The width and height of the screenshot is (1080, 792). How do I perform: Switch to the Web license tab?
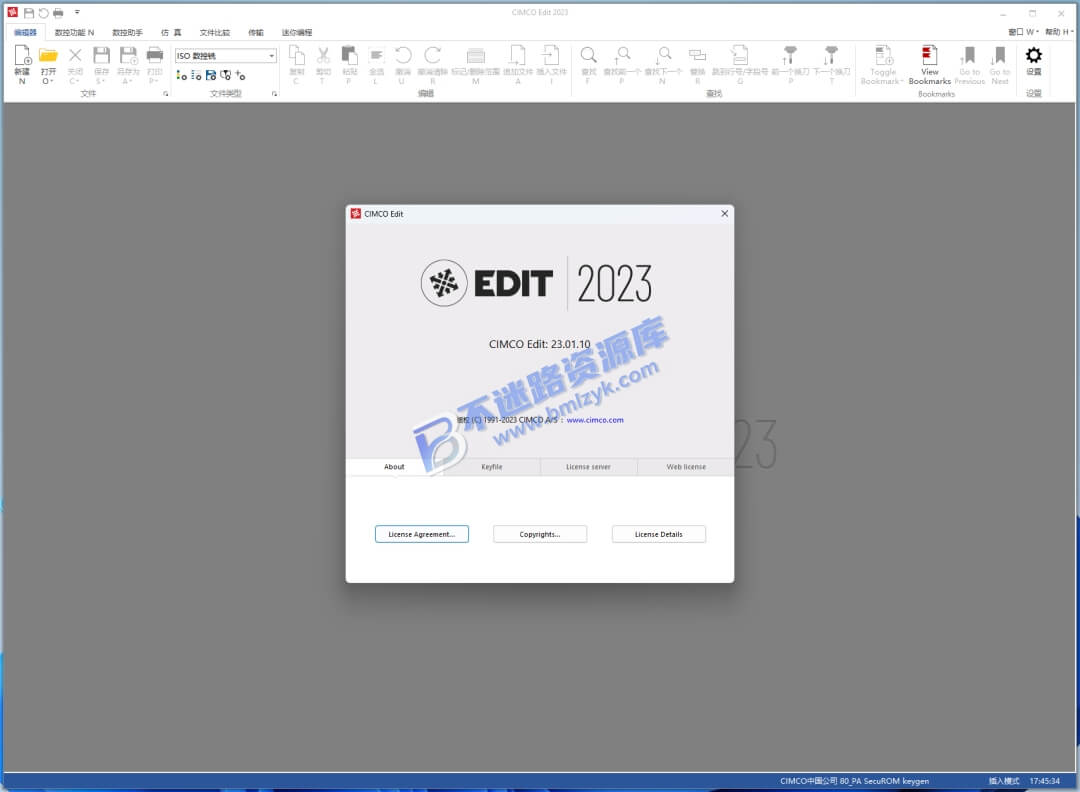[686, 467]
